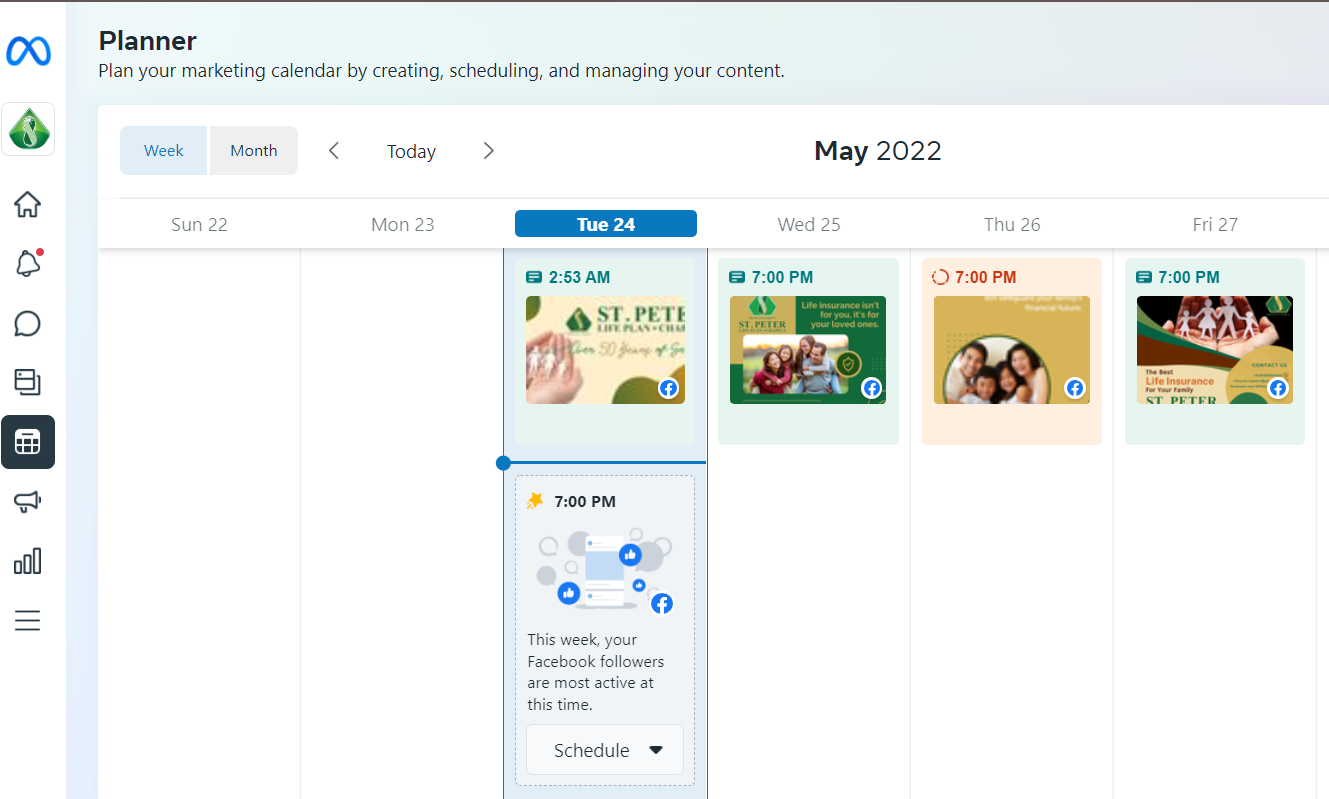1329x799 pixels.
Task: Switch to Week view
Action: (x=164, y=150)
